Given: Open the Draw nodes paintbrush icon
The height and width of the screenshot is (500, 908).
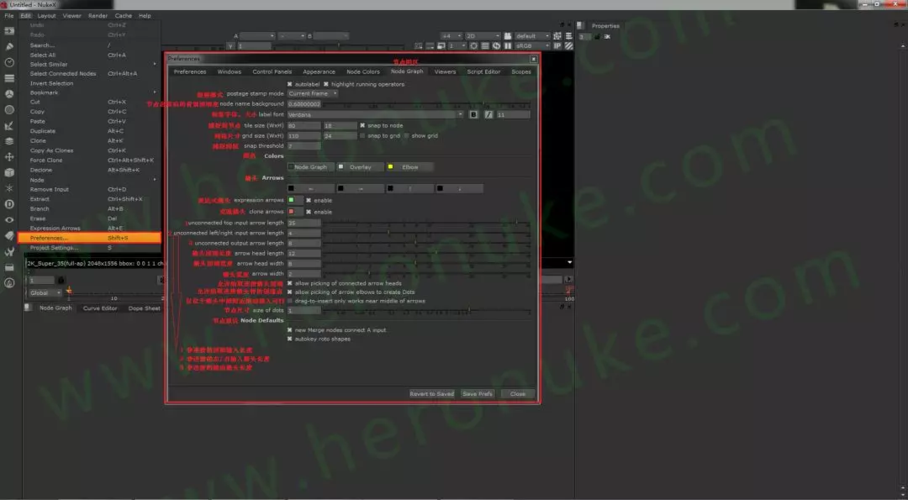Looking at the screenshot, I should coord(9,46).
